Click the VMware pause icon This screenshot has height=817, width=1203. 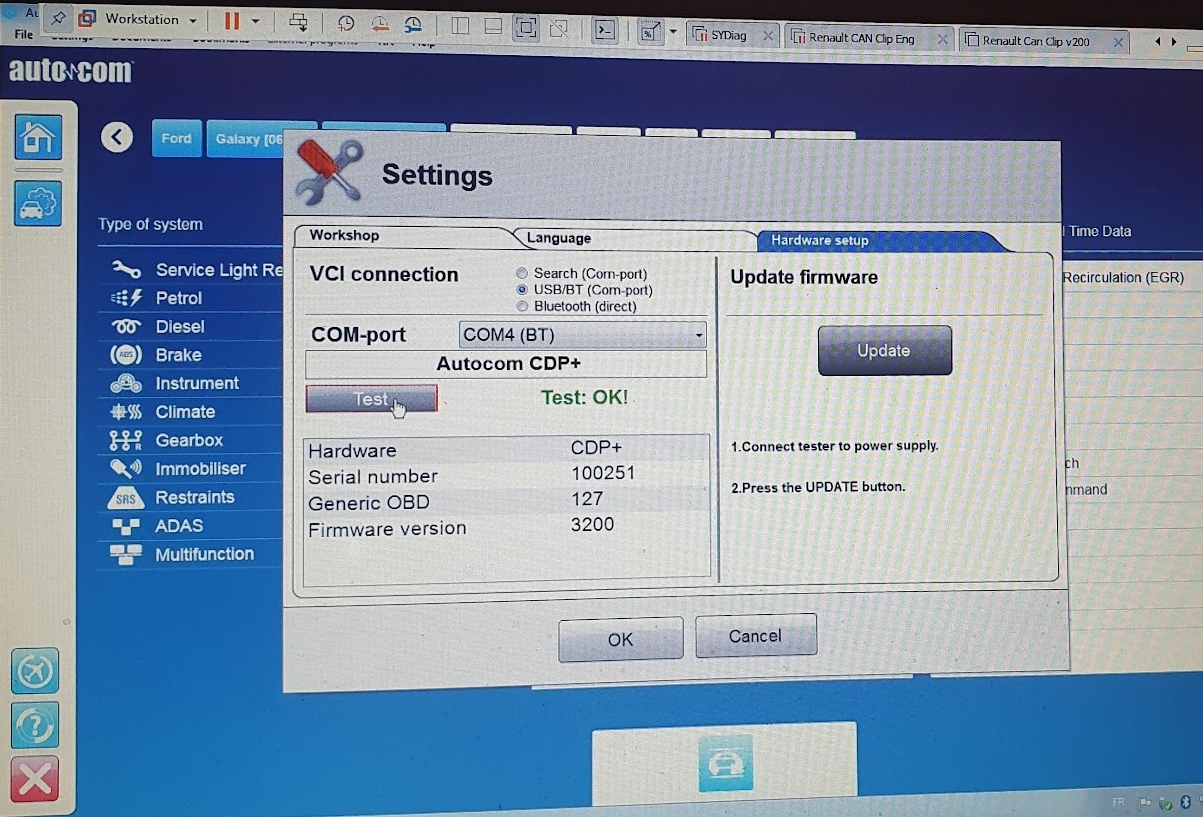point(232,21)
